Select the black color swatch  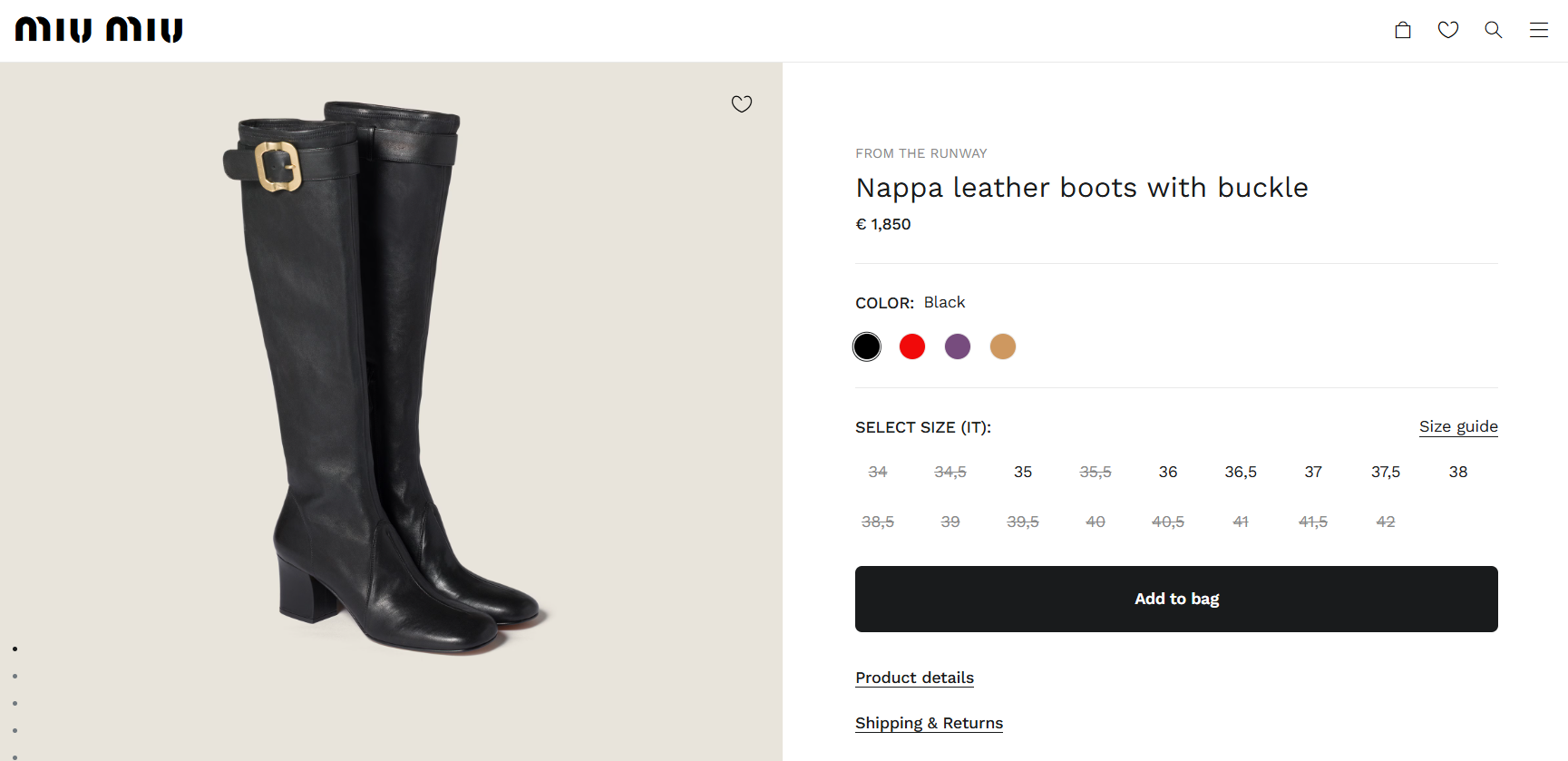(867, 346)
